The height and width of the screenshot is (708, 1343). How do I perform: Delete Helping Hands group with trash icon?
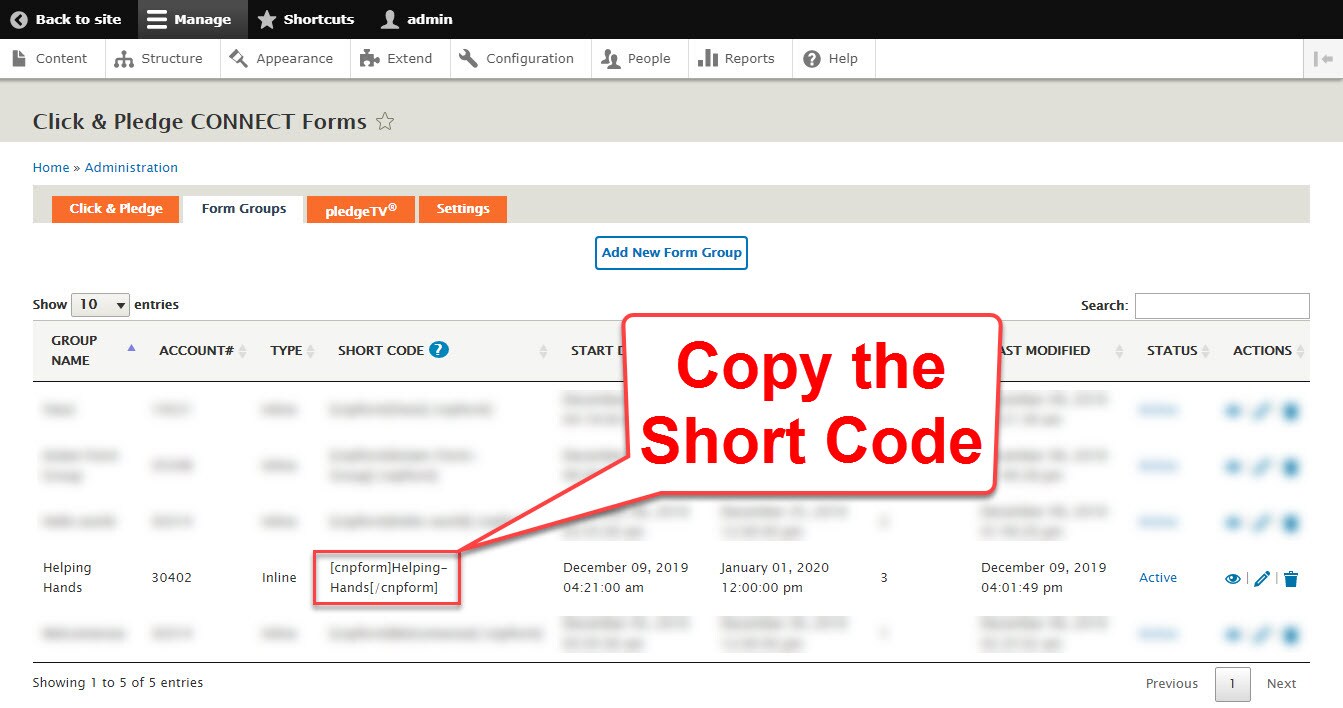coord(1291,579)
